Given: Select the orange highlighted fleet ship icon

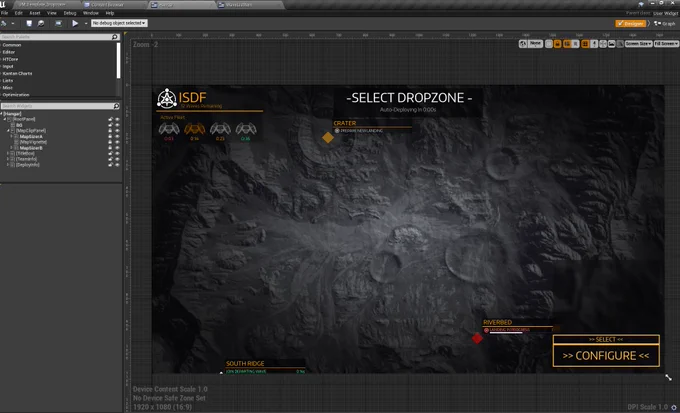Looking at the screenshot, I should click(x=195, y=129).
